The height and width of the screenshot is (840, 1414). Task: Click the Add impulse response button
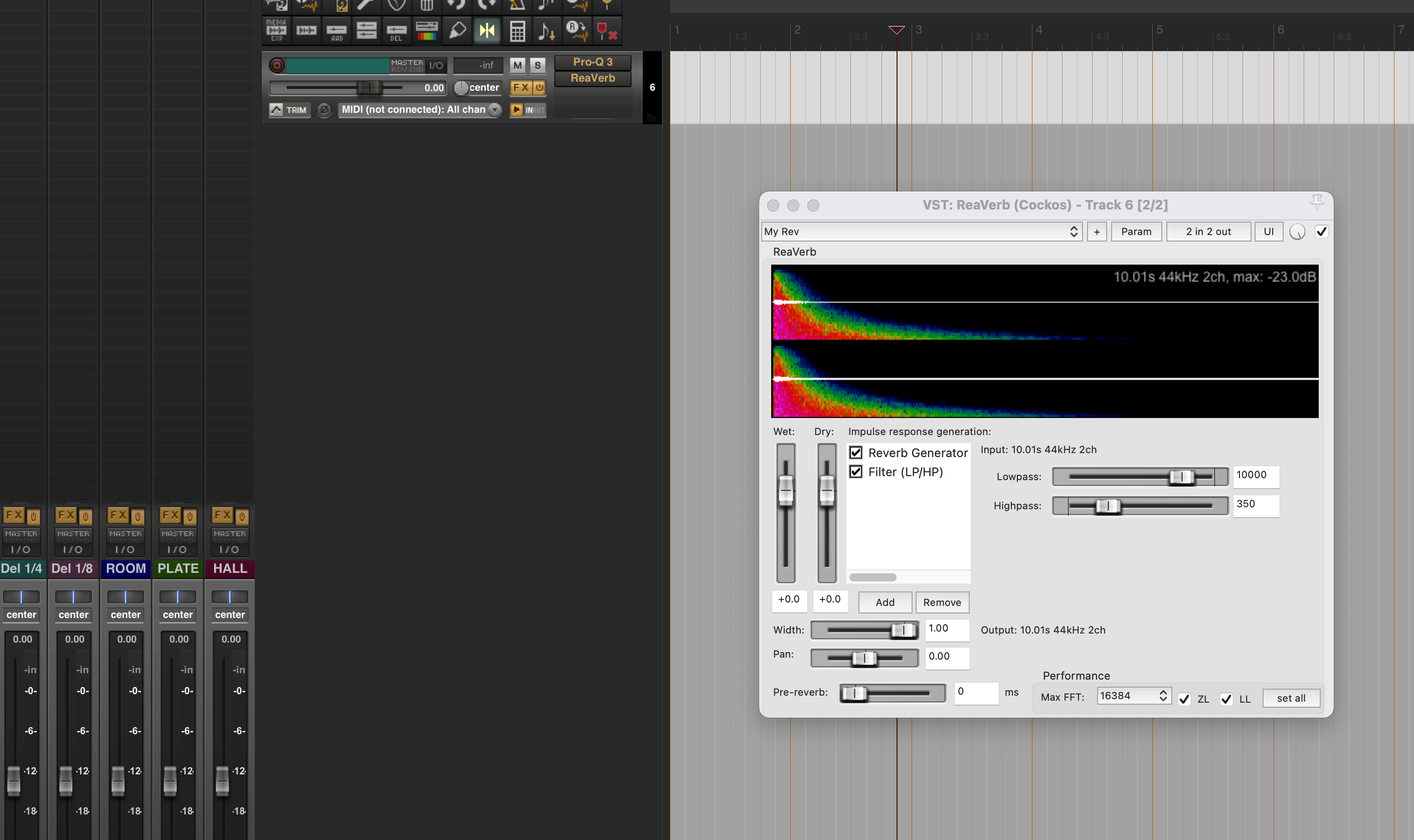(x=885, y=603)
